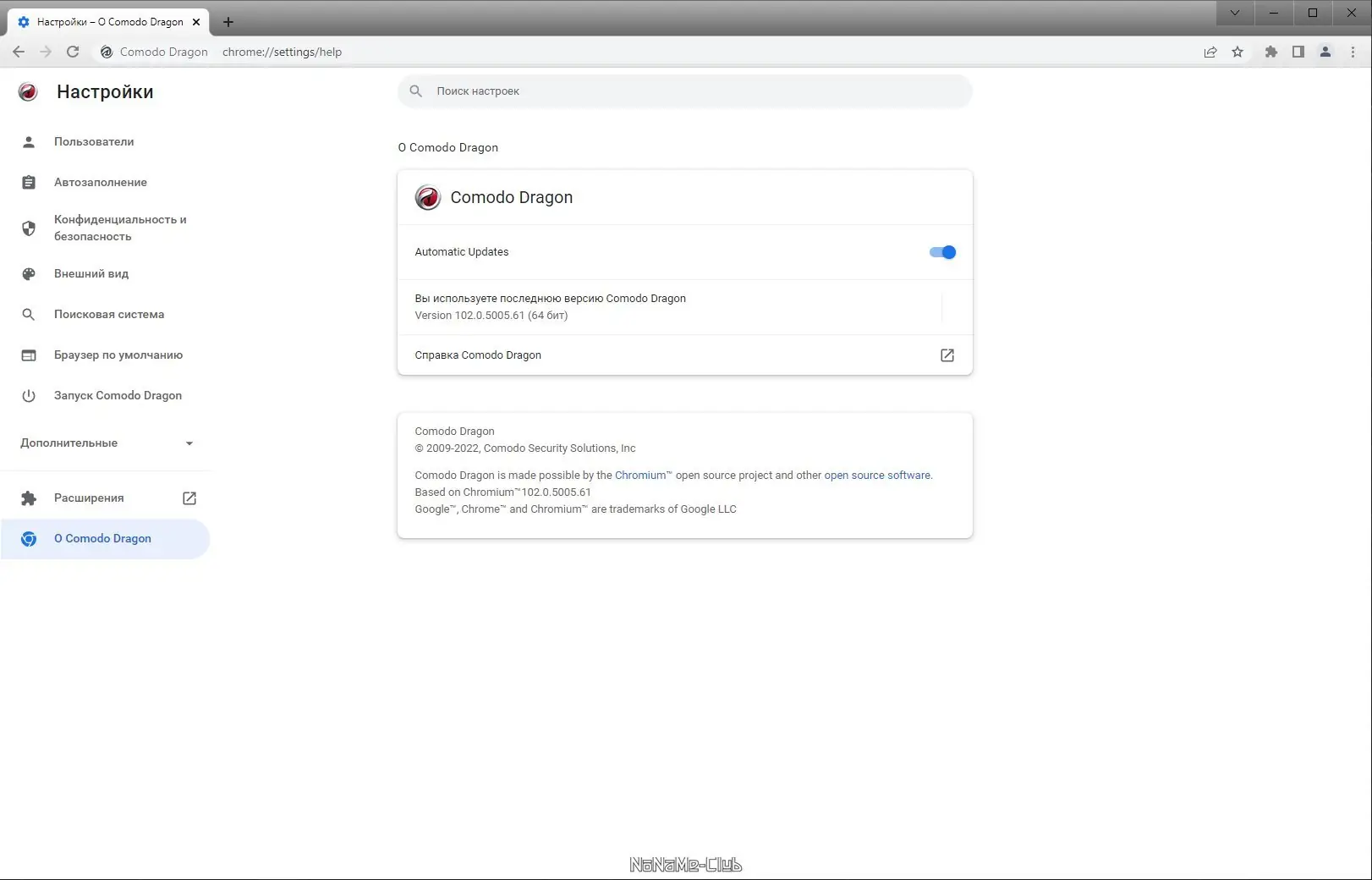Viewport: 1372px width, 880px height.
Task: Go back using the browser back arrow
Action: coord(19,52)
